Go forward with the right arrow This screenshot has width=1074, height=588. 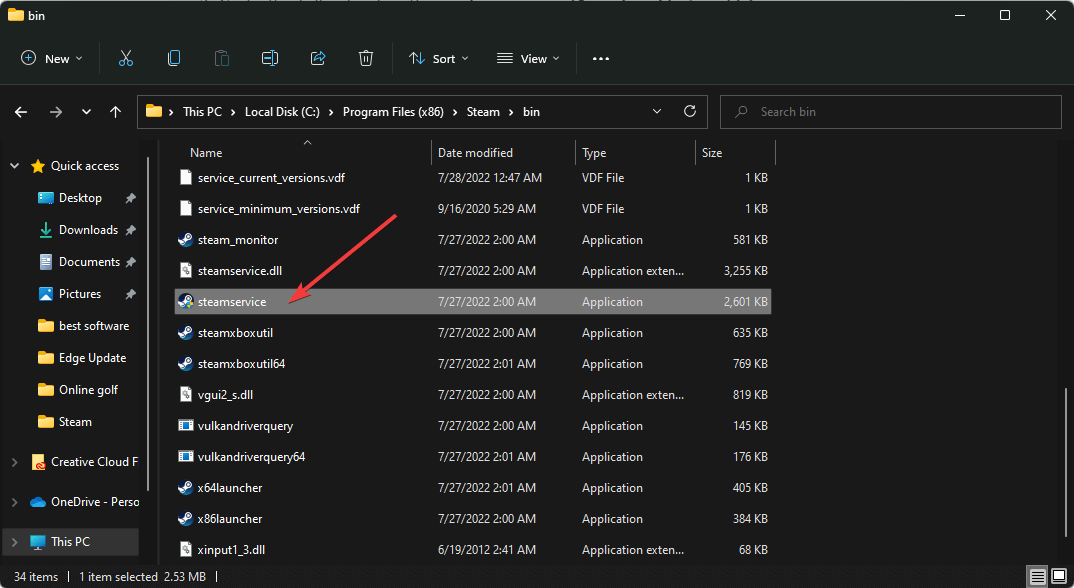pos(55,112)
